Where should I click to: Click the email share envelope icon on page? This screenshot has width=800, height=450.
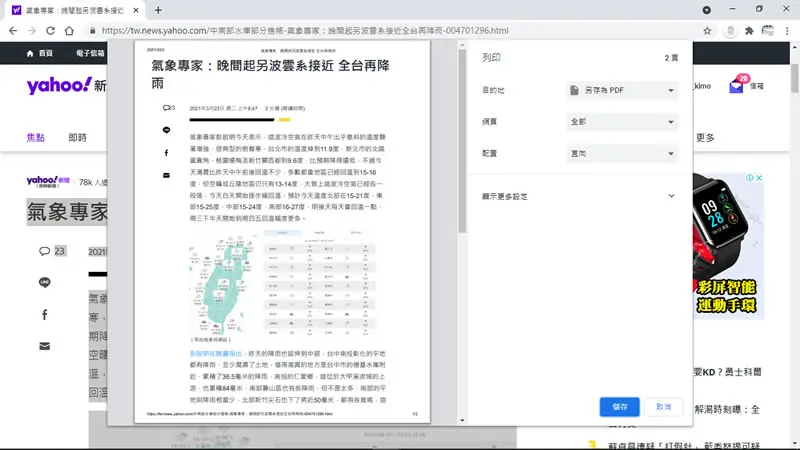click(x=44, y=346)
